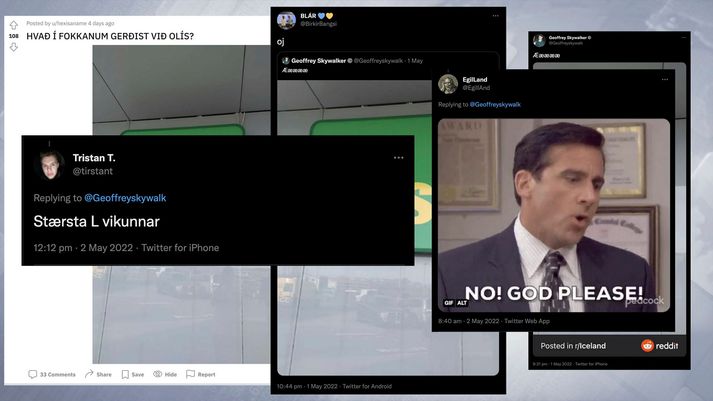Upvote the Reddit post about Olís

pos(14,25)
